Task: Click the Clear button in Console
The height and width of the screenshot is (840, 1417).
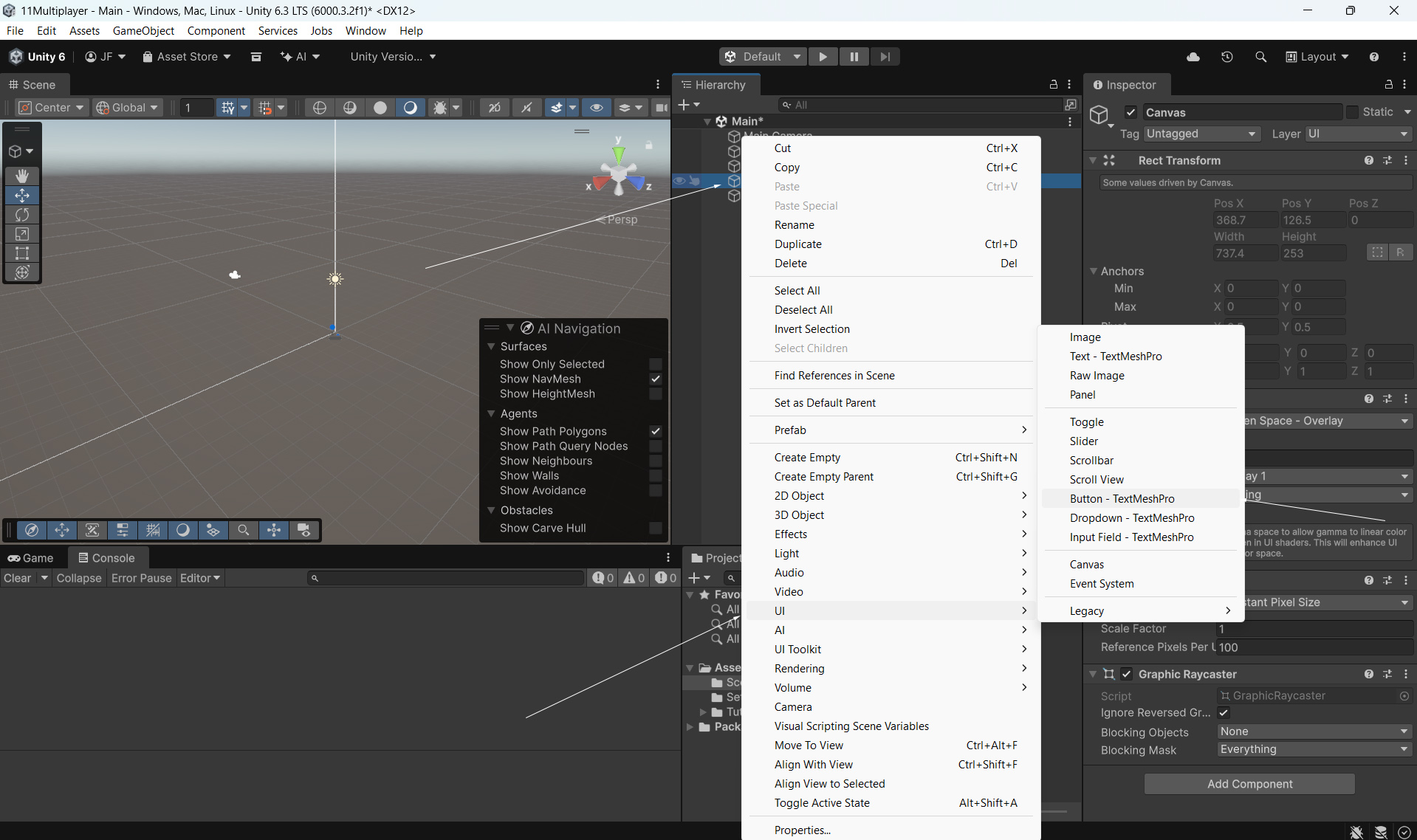Action: (x=18, y=578)
